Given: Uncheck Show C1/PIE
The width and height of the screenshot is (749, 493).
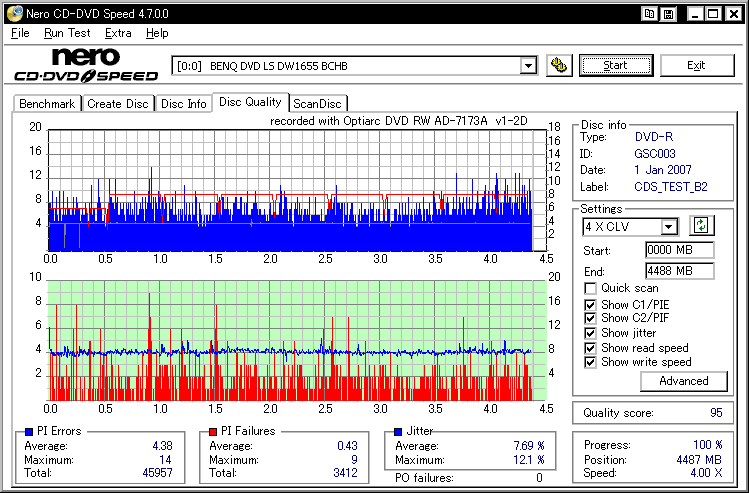Looking at the screenshot, I should (x=590, y=305).
